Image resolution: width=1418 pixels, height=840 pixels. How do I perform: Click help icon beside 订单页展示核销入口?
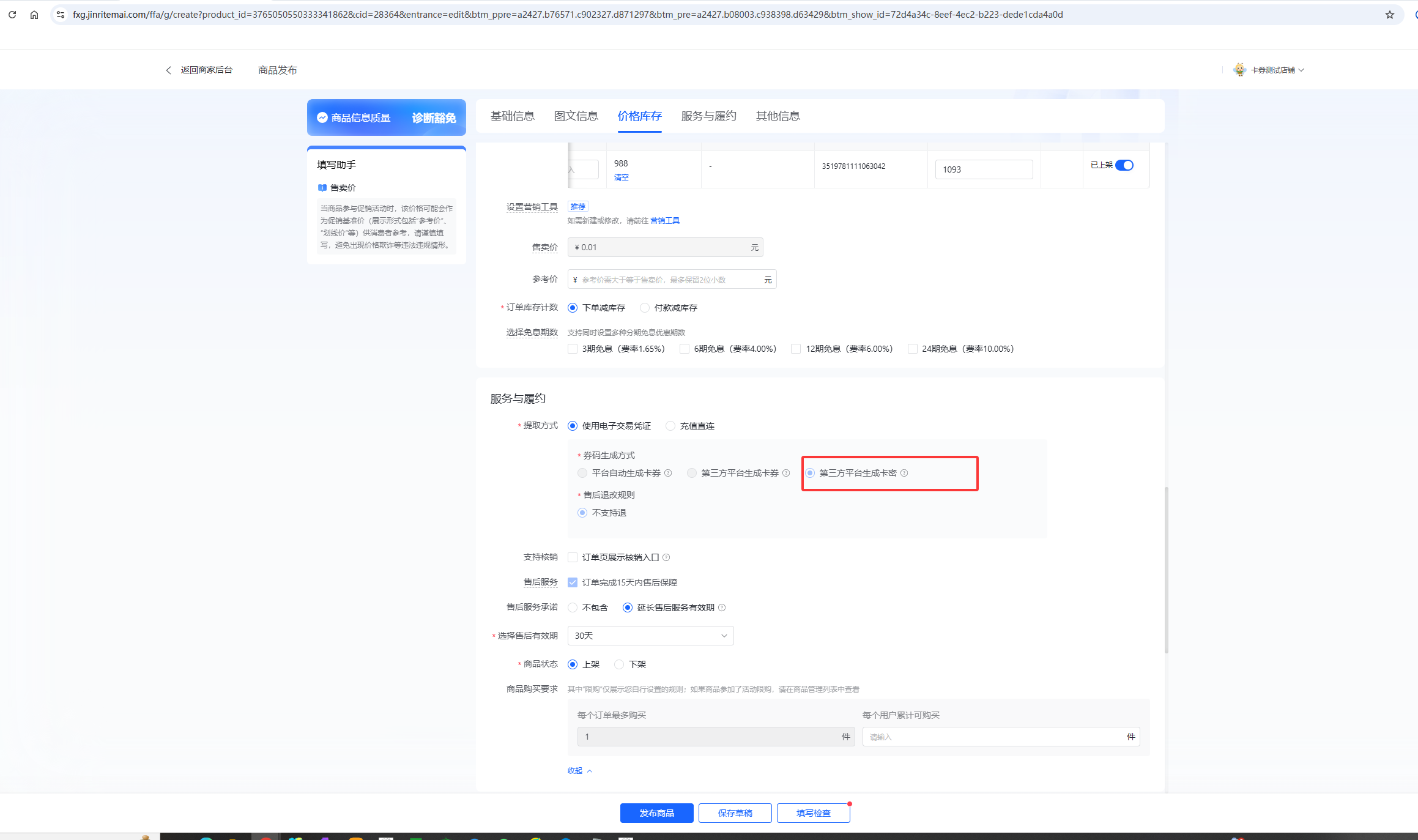click(666, 557)
